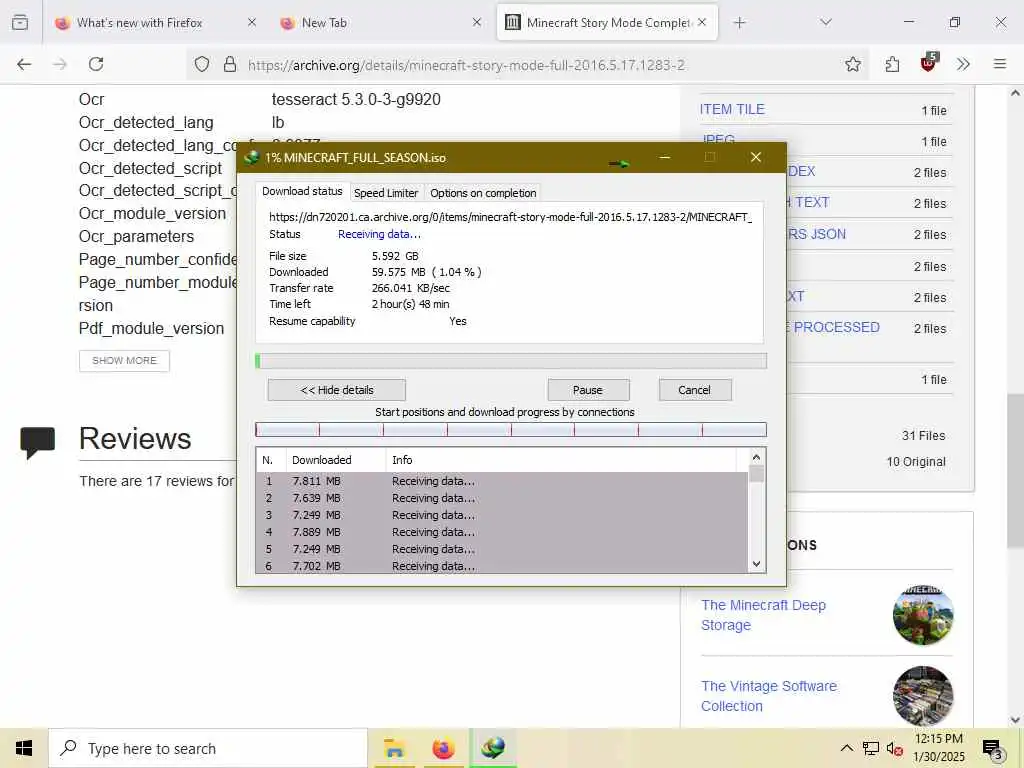1024x768 pixels.
Task: Open a new tab with the plus button
Action: (739, 23)
